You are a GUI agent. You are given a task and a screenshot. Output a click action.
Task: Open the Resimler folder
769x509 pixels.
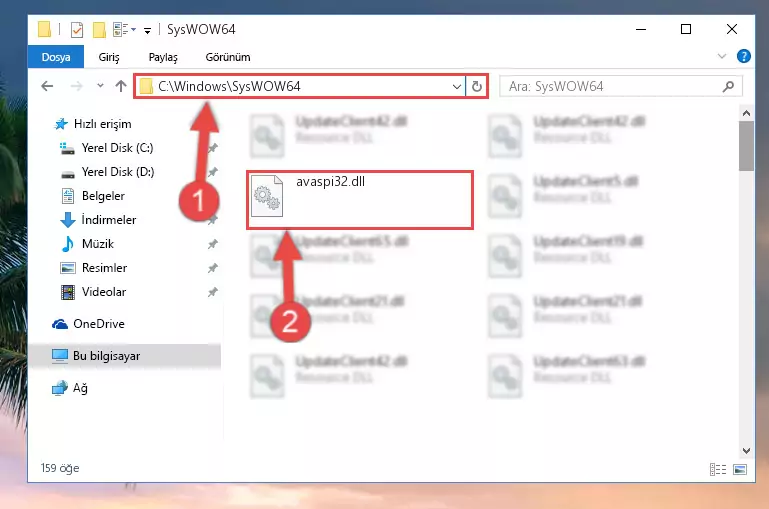point(104,268)
